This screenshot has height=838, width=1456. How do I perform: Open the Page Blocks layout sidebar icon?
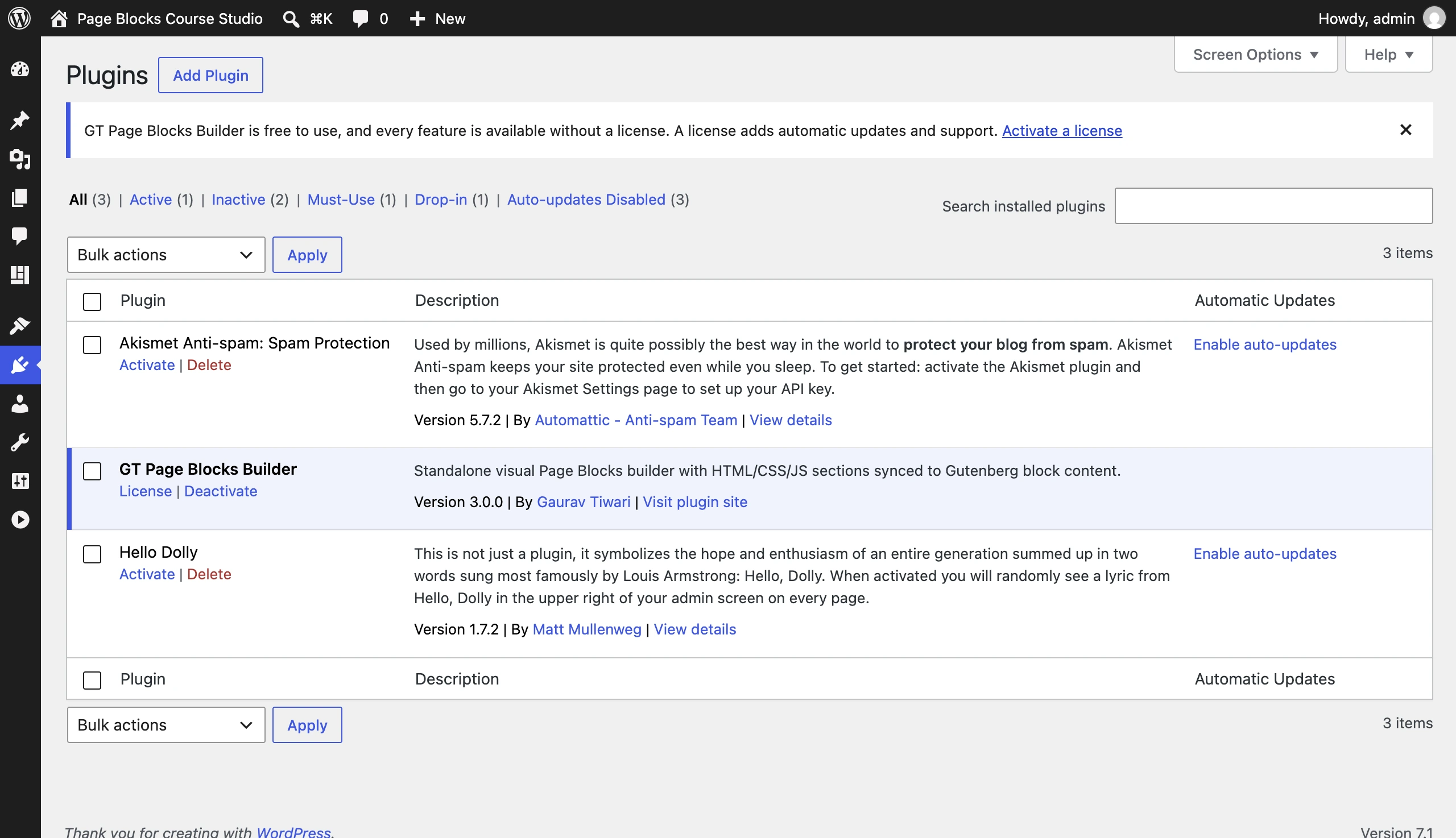[20, 275]
